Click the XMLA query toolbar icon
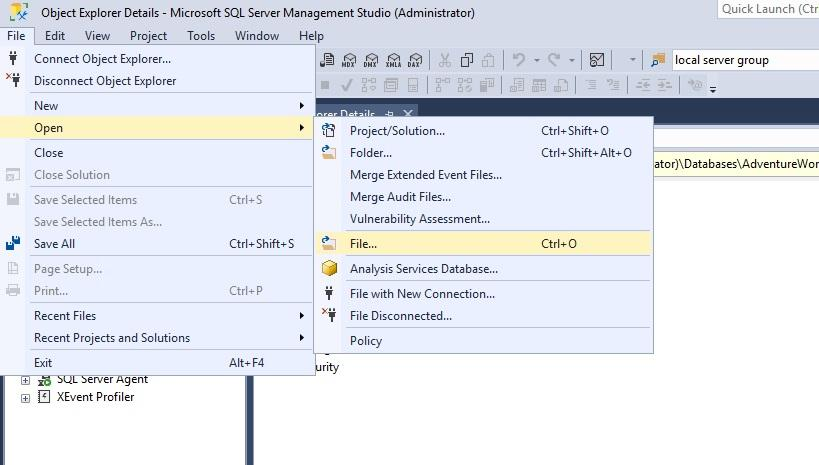Image resolution: width=819 pixels, height=465 pixels. [x=393, y=60]
